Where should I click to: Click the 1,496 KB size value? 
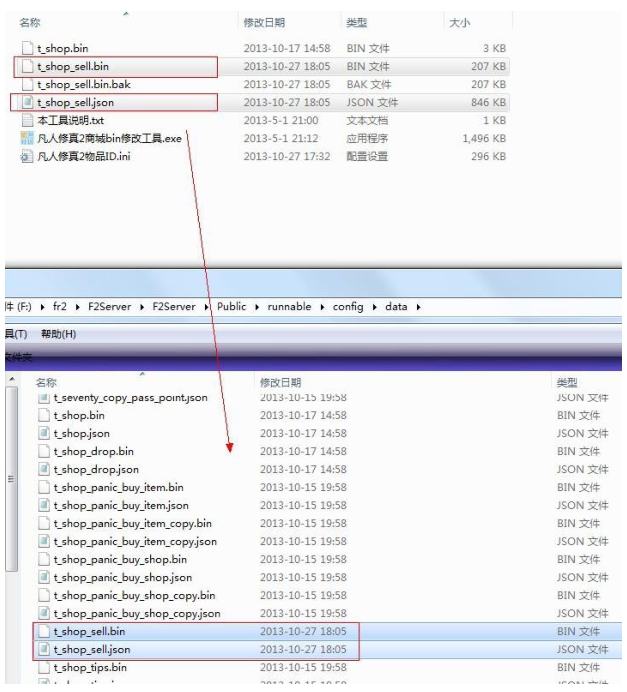(484, 138)
